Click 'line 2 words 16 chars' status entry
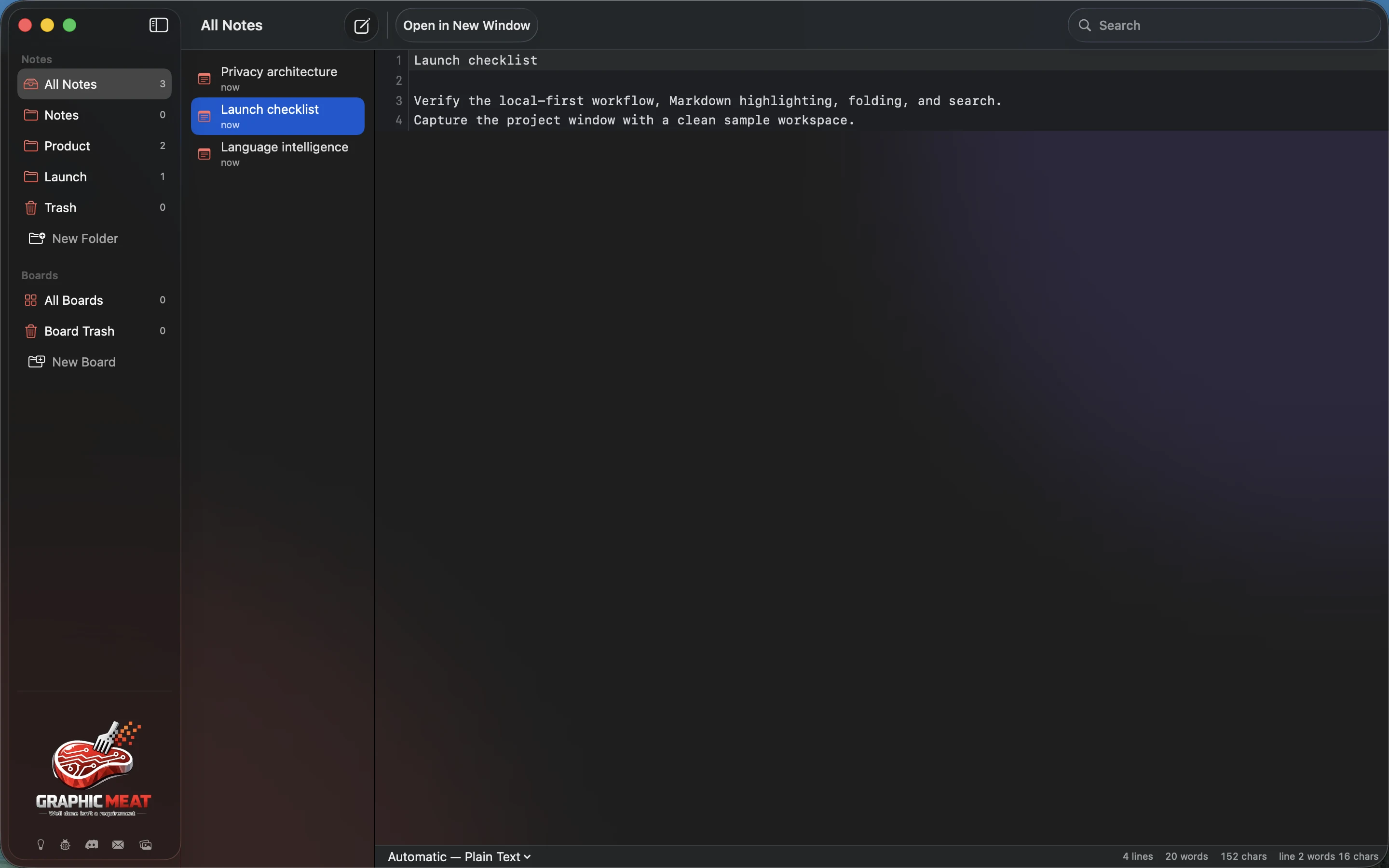The image size is (1389, 868). (x=1328, y=856)
